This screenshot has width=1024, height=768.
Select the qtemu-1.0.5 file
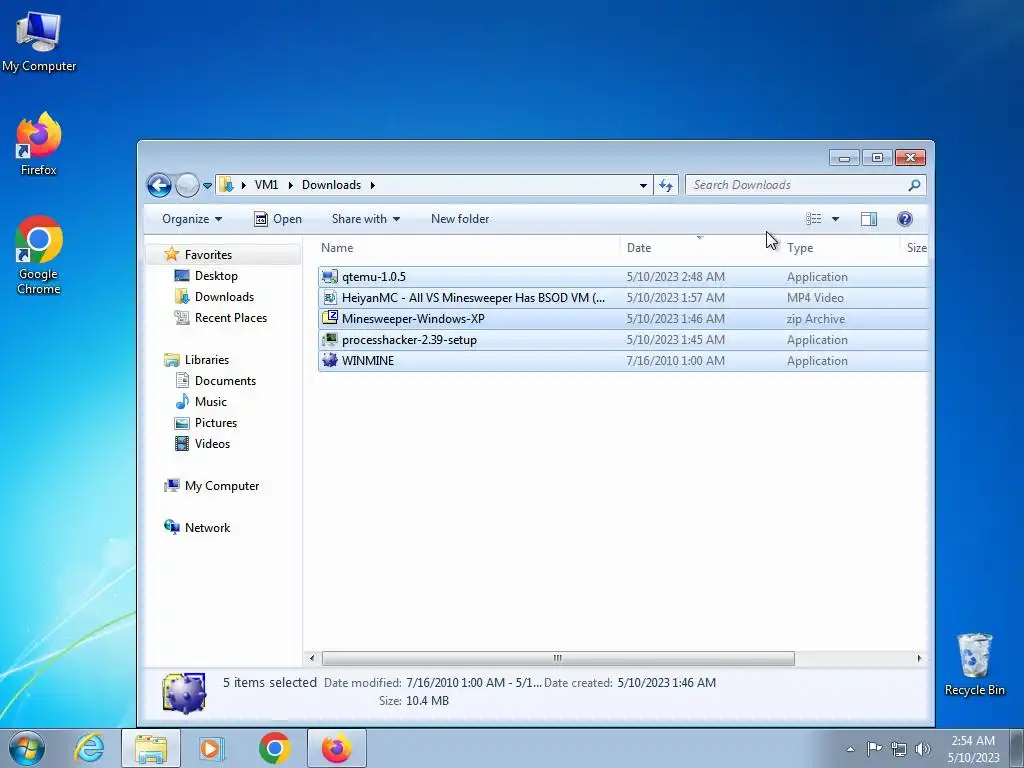coord(623,277)
